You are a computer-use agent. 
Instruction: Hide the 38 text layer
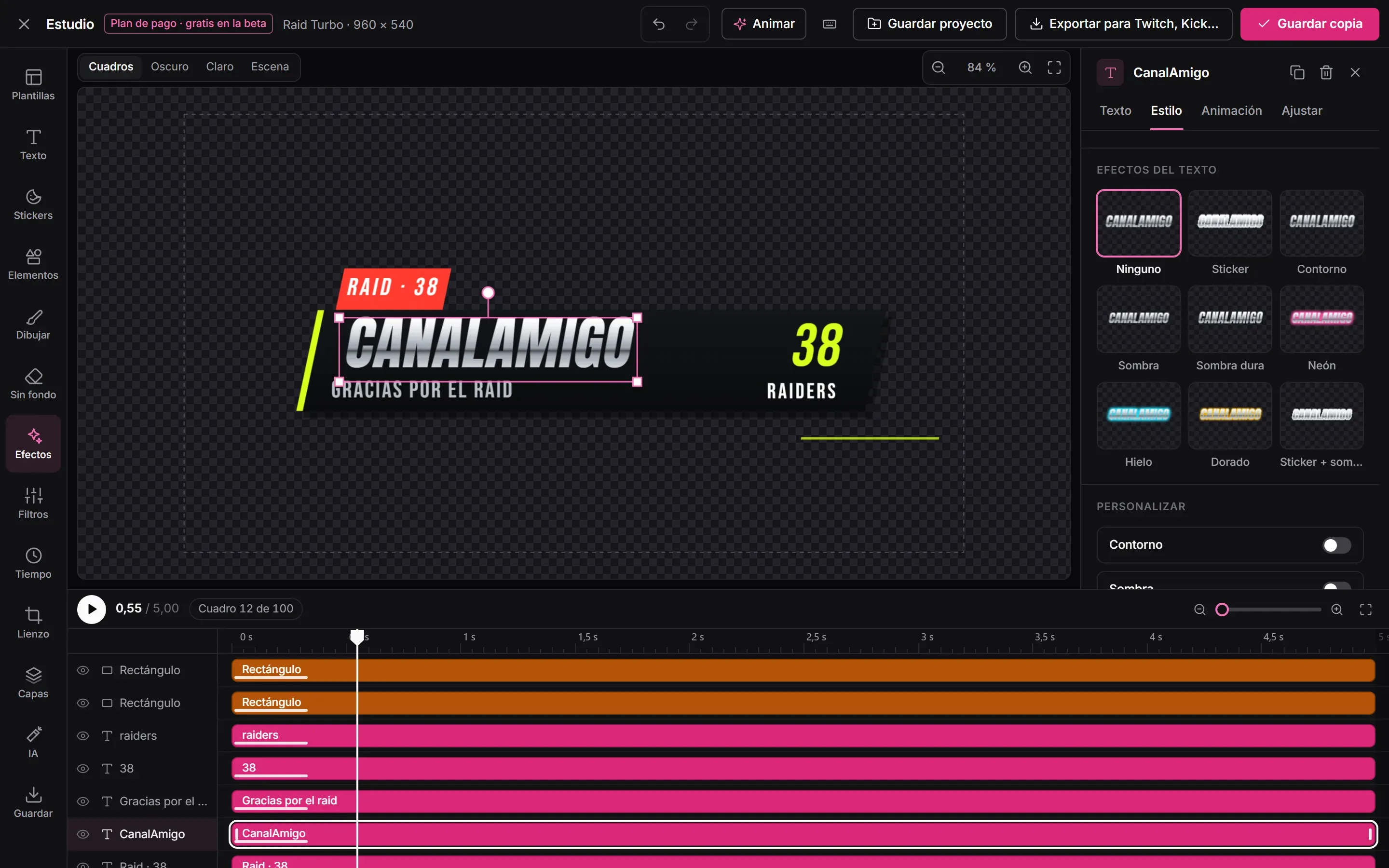(x=83, y=769)
